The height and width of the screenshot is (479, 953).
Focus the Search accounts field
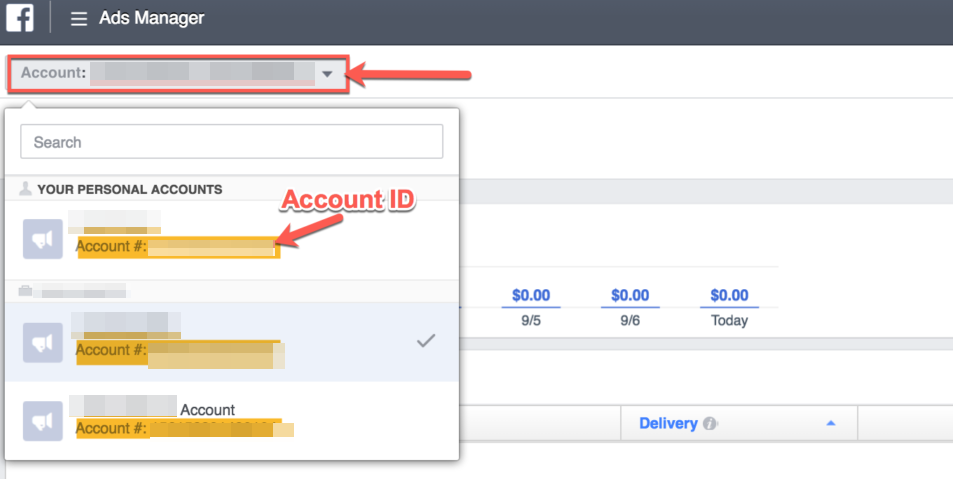pyautogui.click(x=232, y=142)
